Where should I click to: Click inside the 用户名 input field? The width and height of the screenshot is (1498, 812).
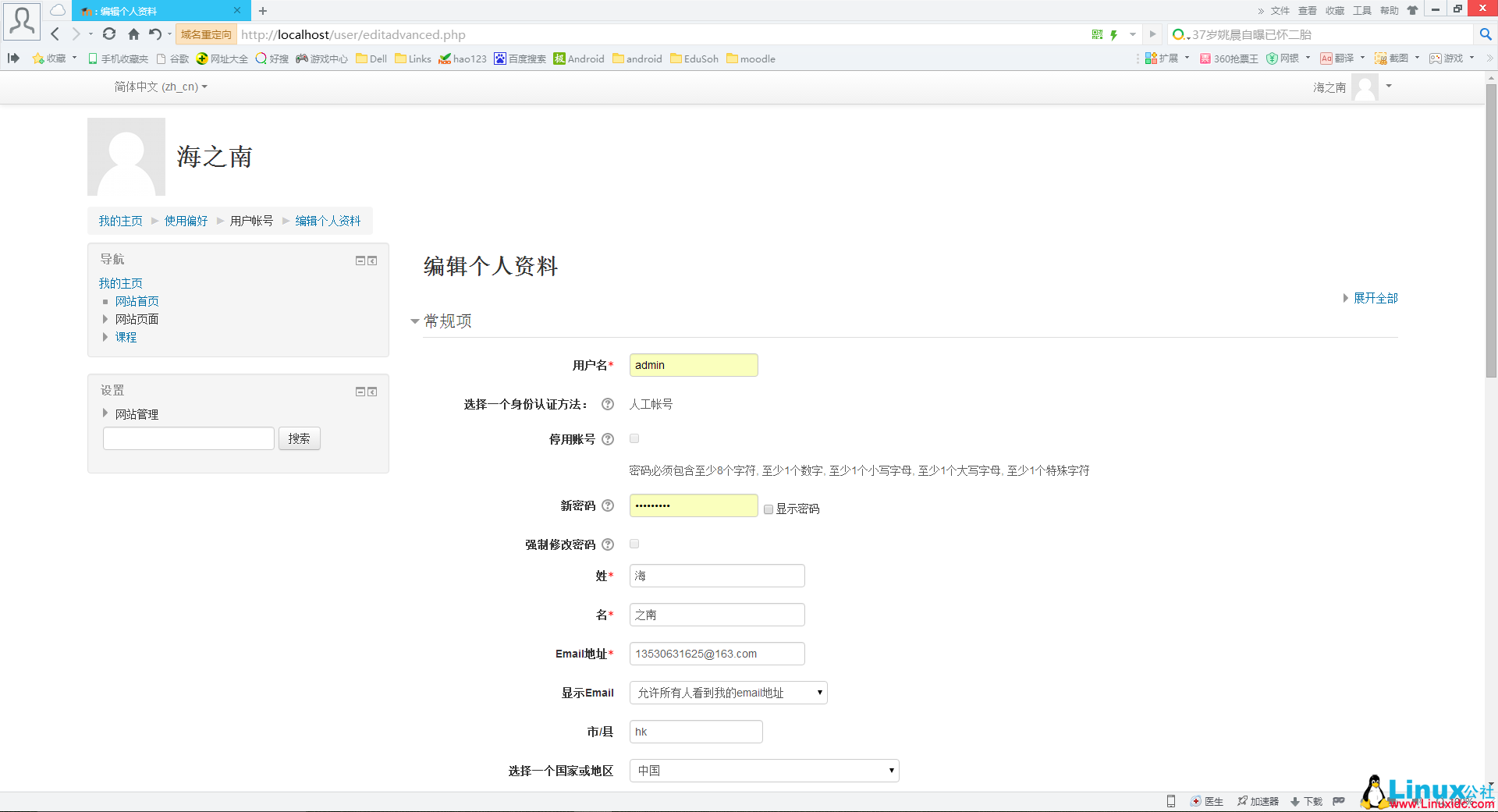click(x=693, y=365)
